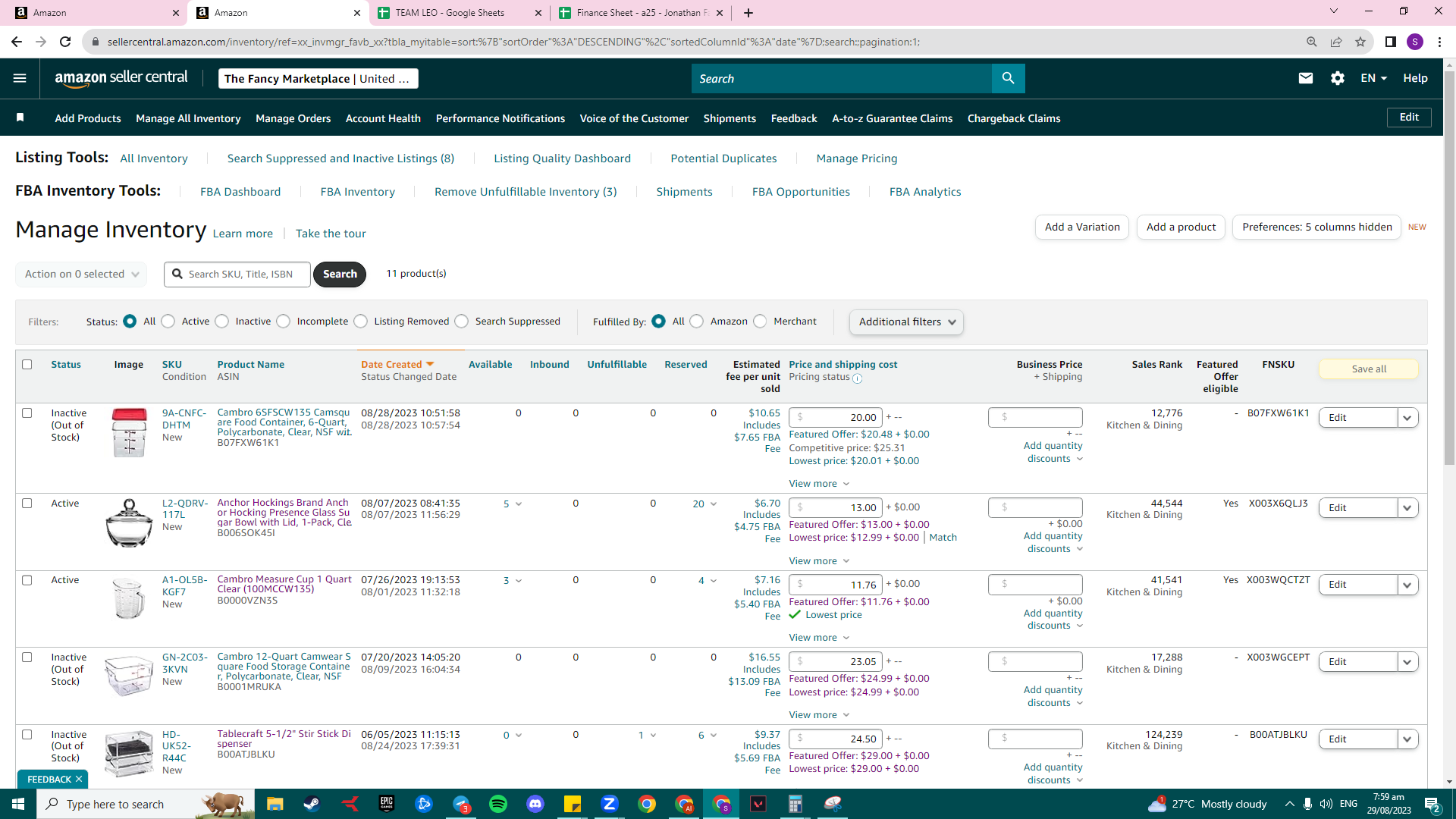Open Spotify from the taskbar
Viewport: 1456px width, 819px height.
click(498, 804)
